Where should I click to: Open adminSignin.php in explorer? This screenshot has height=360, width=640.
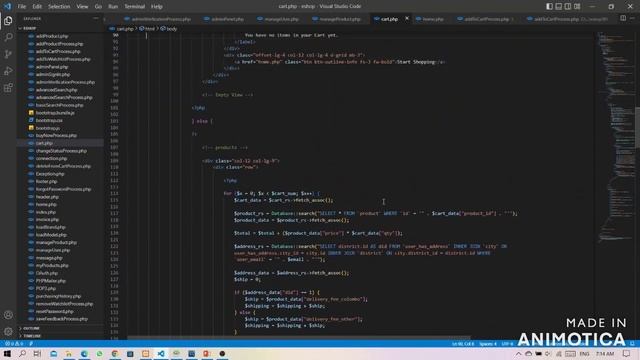tap(53, 74)
